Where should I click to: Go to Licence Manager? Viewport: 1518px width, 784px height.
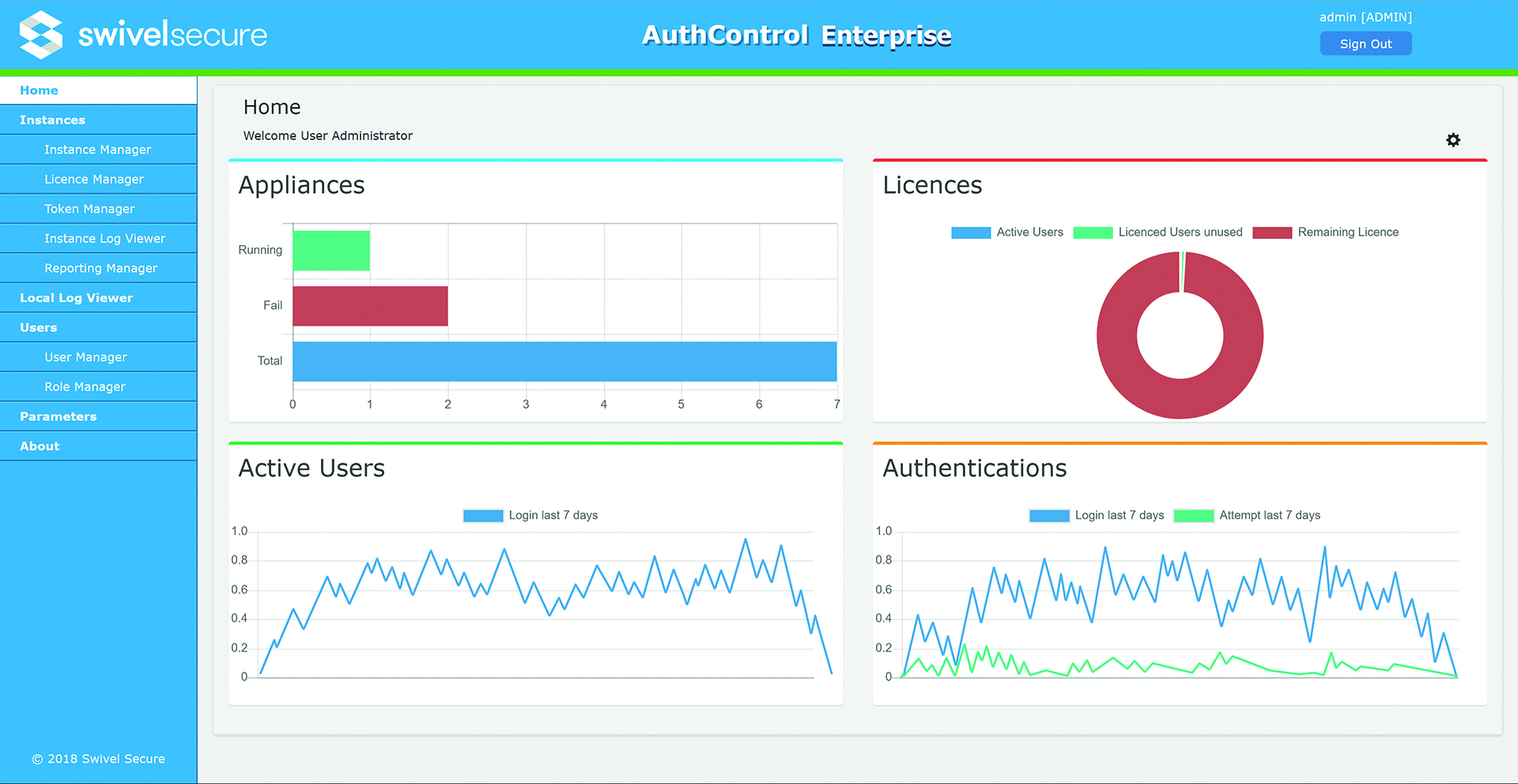(94, 179)
